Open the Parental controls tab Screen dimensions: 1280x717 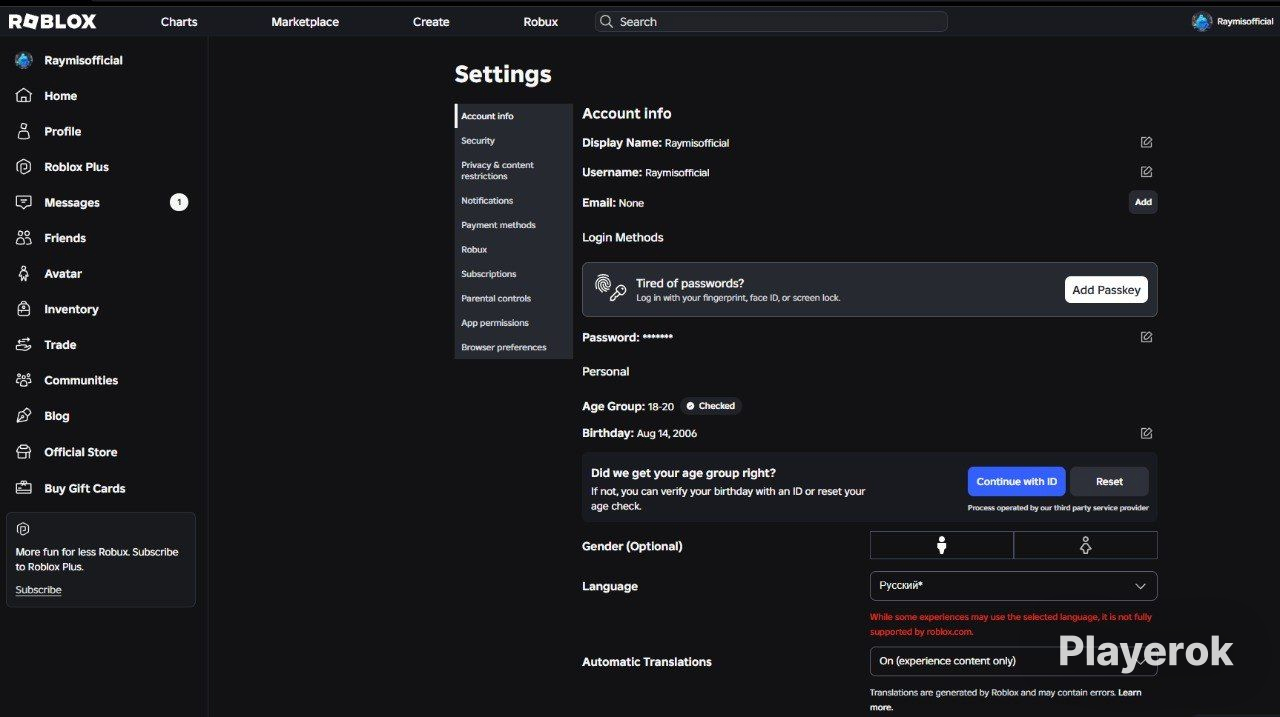(x=513, y=298)
